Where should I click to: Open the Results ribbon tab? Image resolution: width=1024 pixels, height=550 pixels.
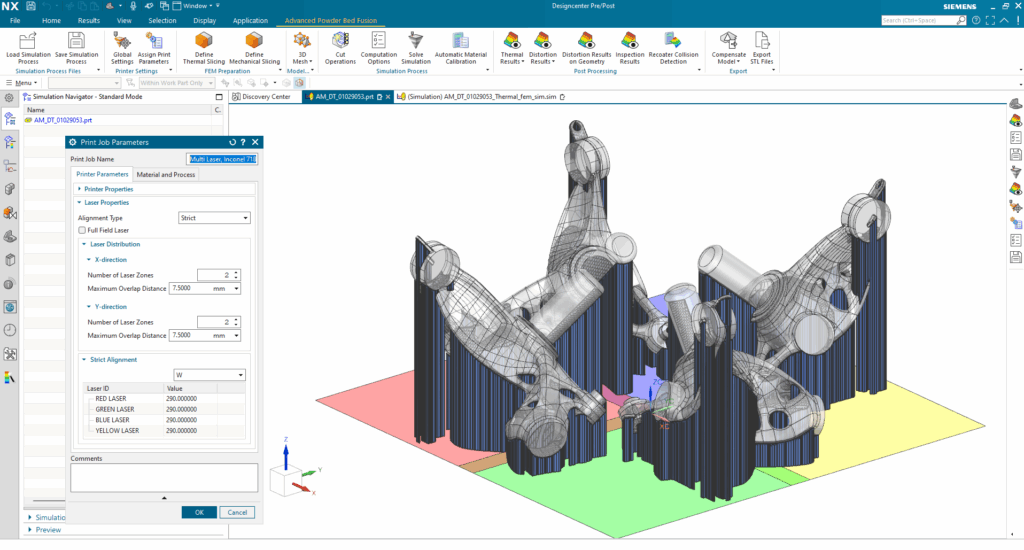[x=88, y=20]
